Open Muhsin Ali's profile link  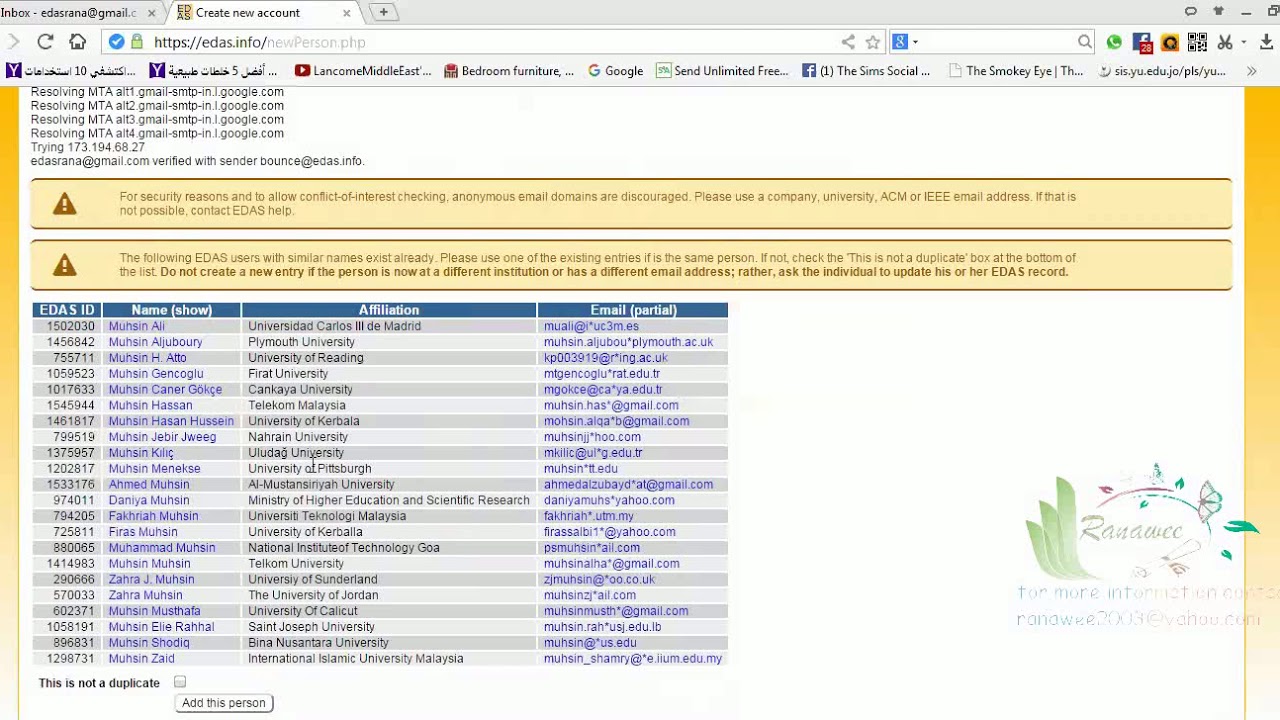coord(137,326)
